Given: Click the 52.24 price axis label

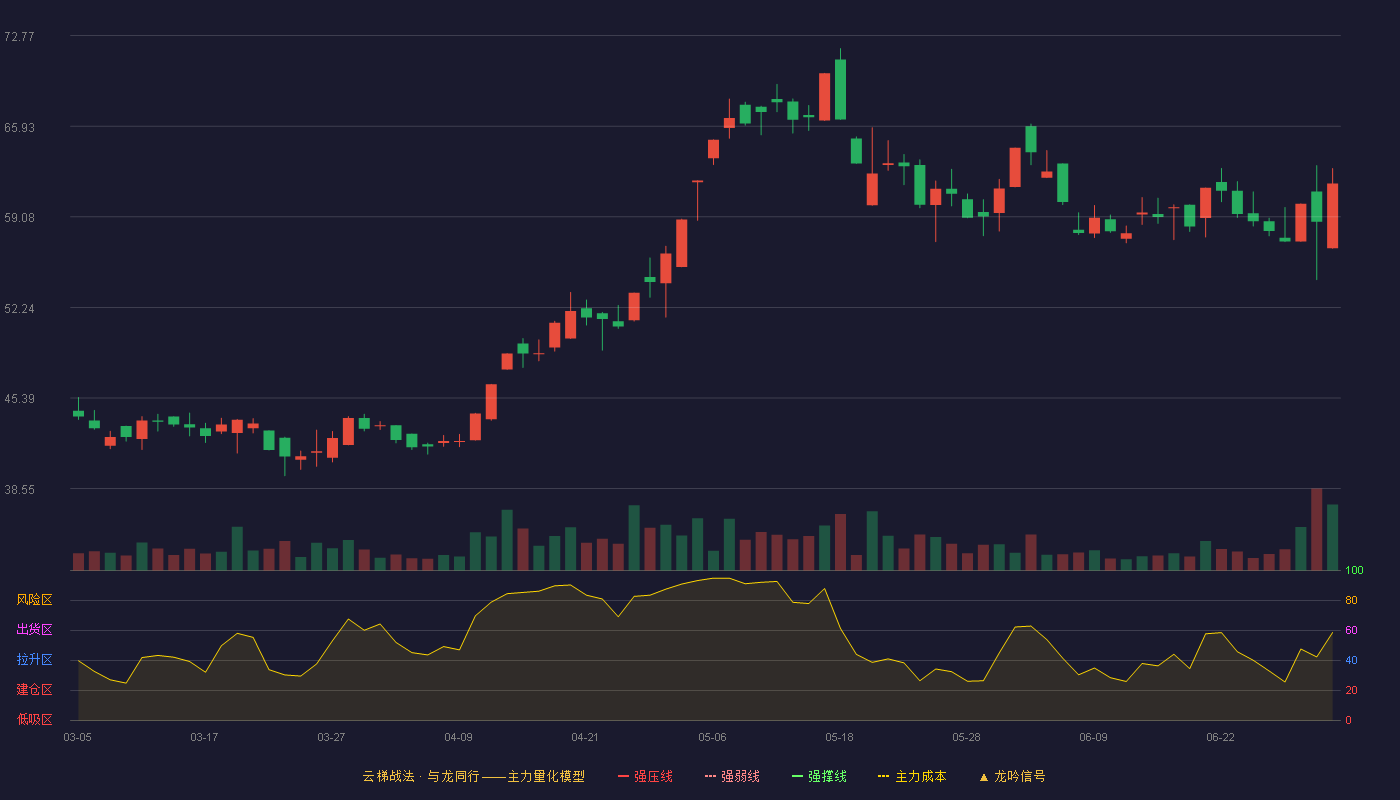Looking at the screenshot, I should [x=19, y=308].
